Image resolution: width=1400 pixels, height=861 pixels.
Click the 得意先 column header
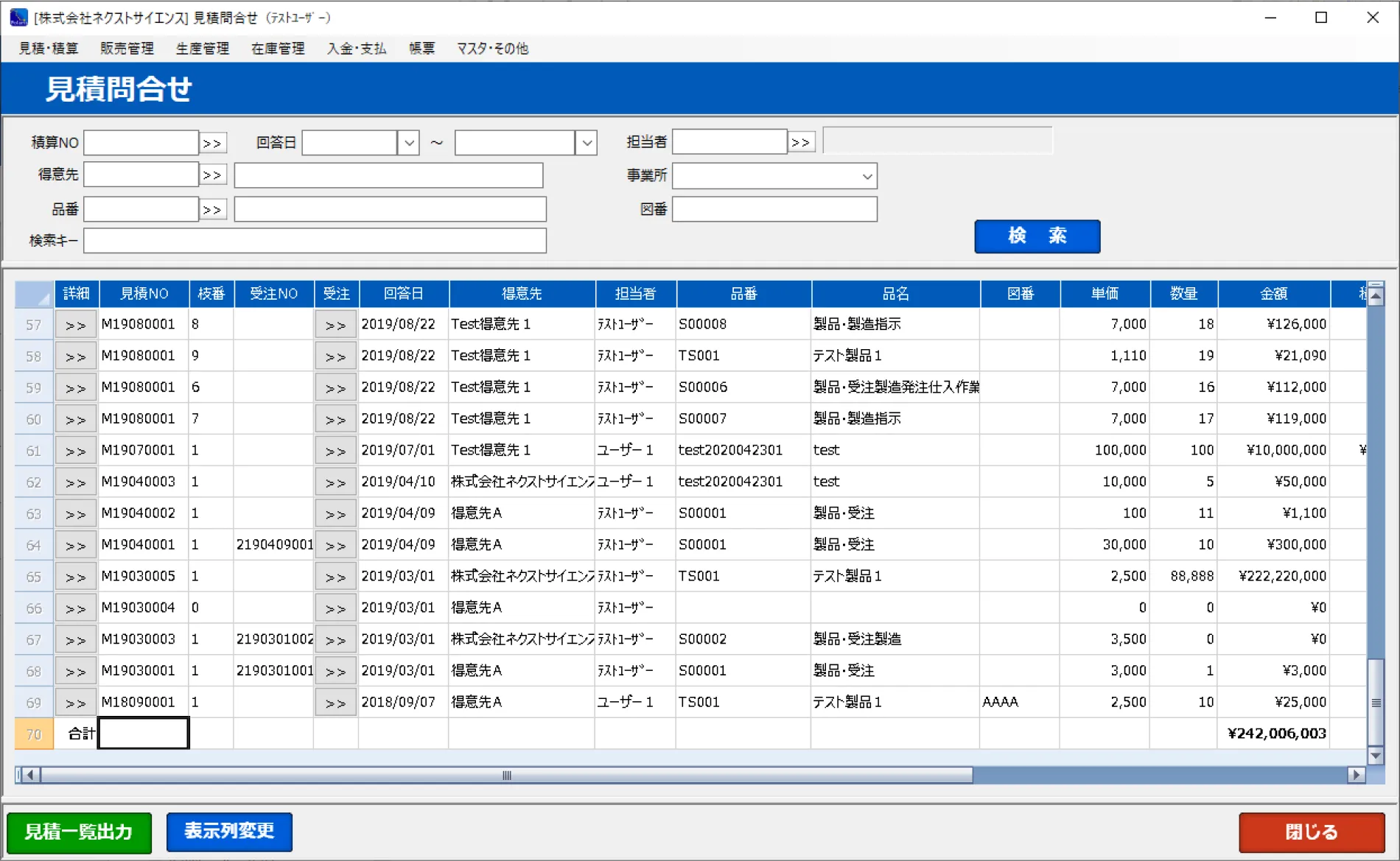pyautogui.click(x=522, y=294)
